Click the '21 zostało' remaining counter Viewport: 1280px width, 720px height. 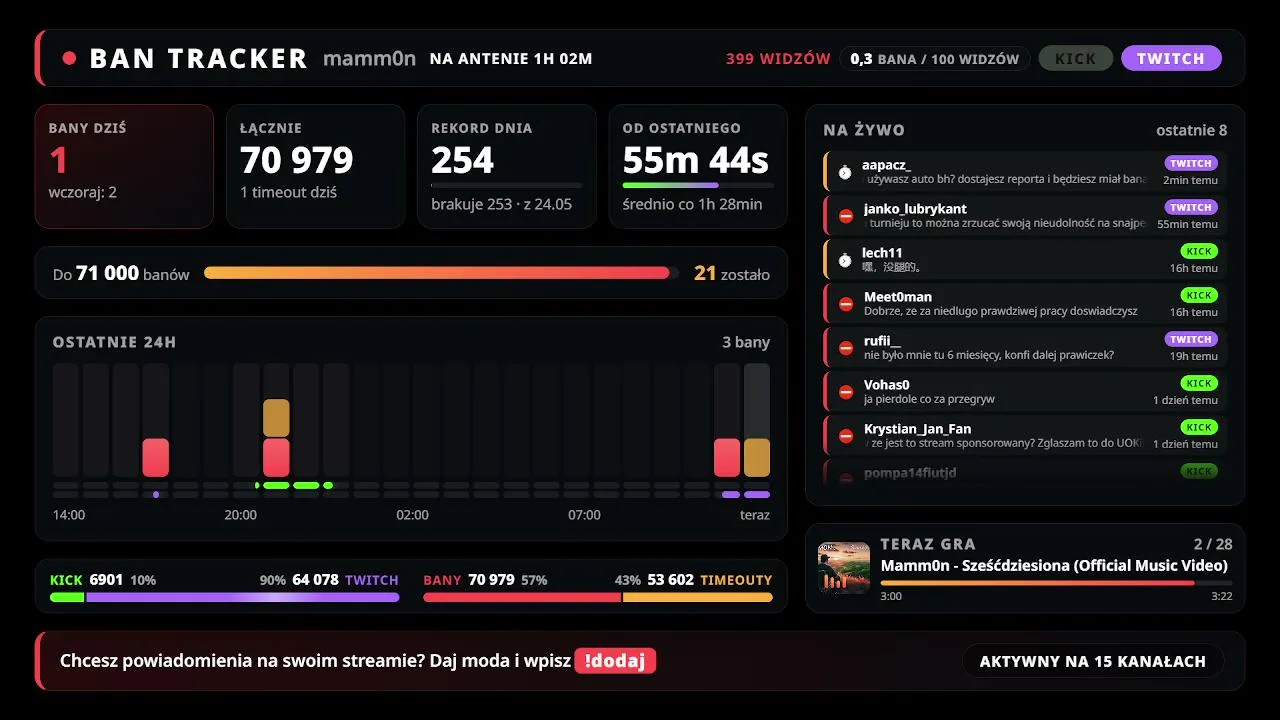[x=732, y=273]
